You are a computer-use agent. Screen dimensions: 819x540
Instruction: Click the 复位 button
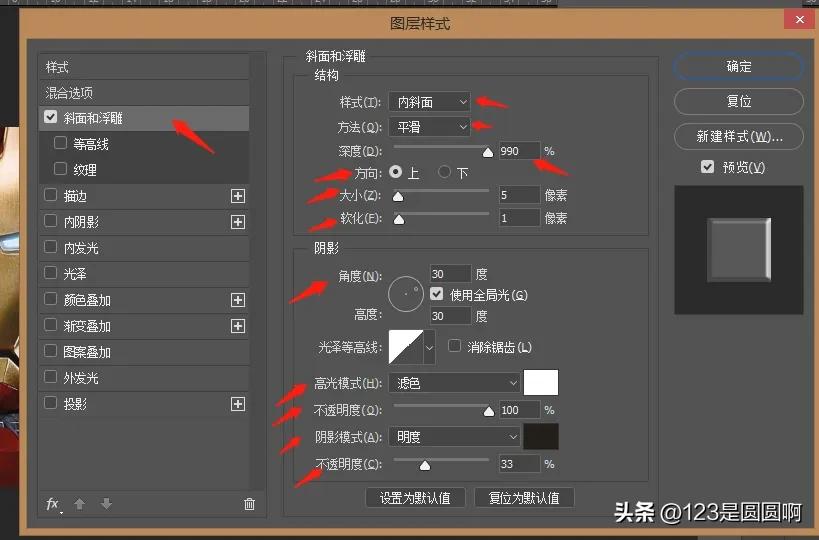(x=739, y=101)
